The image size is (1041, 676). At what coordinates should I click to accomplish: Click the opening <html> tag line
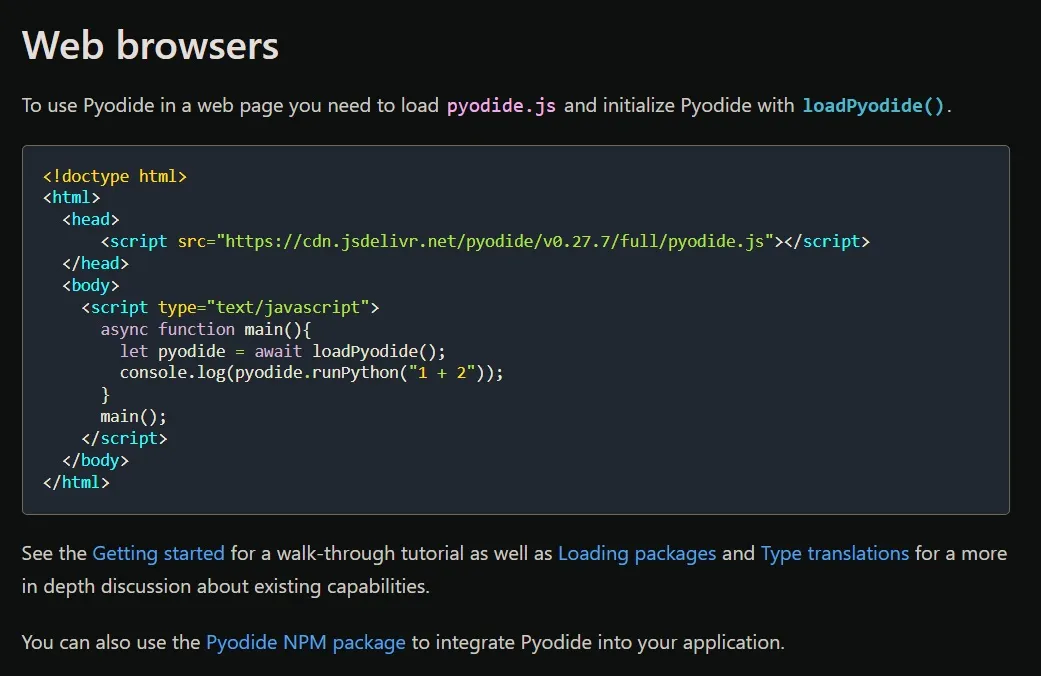pos(72,197)
